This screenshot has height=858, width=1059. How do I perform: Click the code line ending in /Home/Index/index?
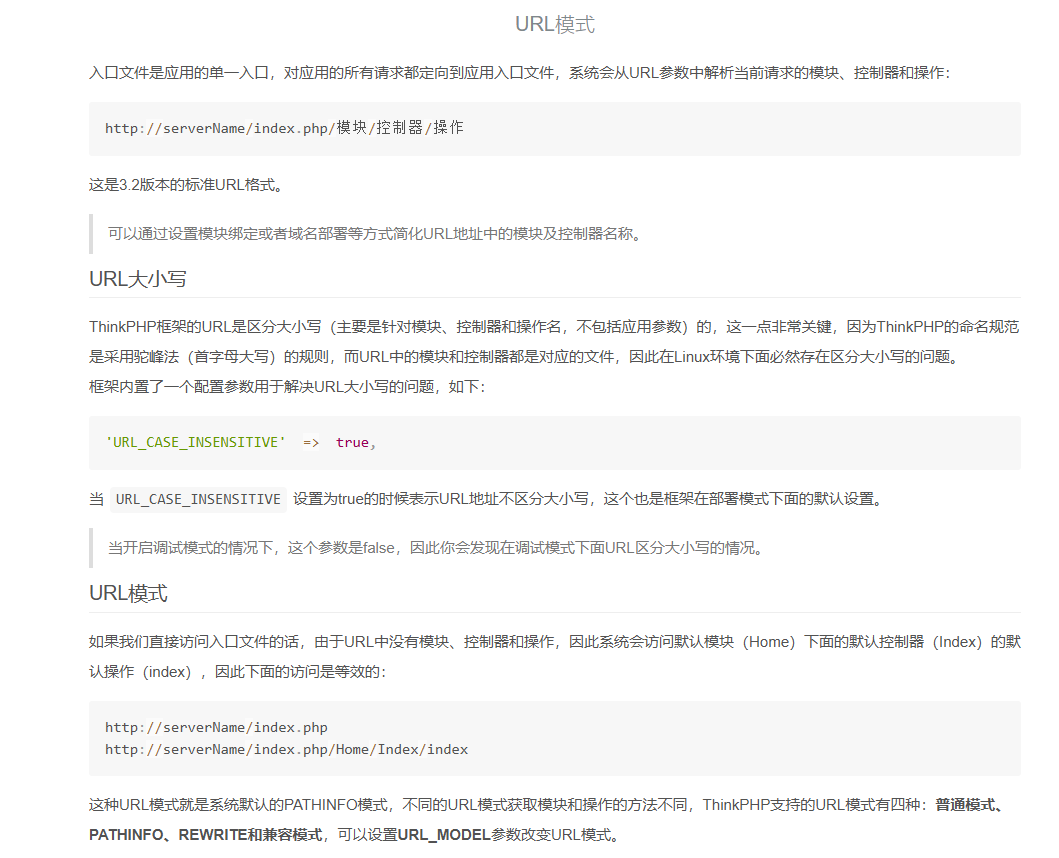click(286, 749)
